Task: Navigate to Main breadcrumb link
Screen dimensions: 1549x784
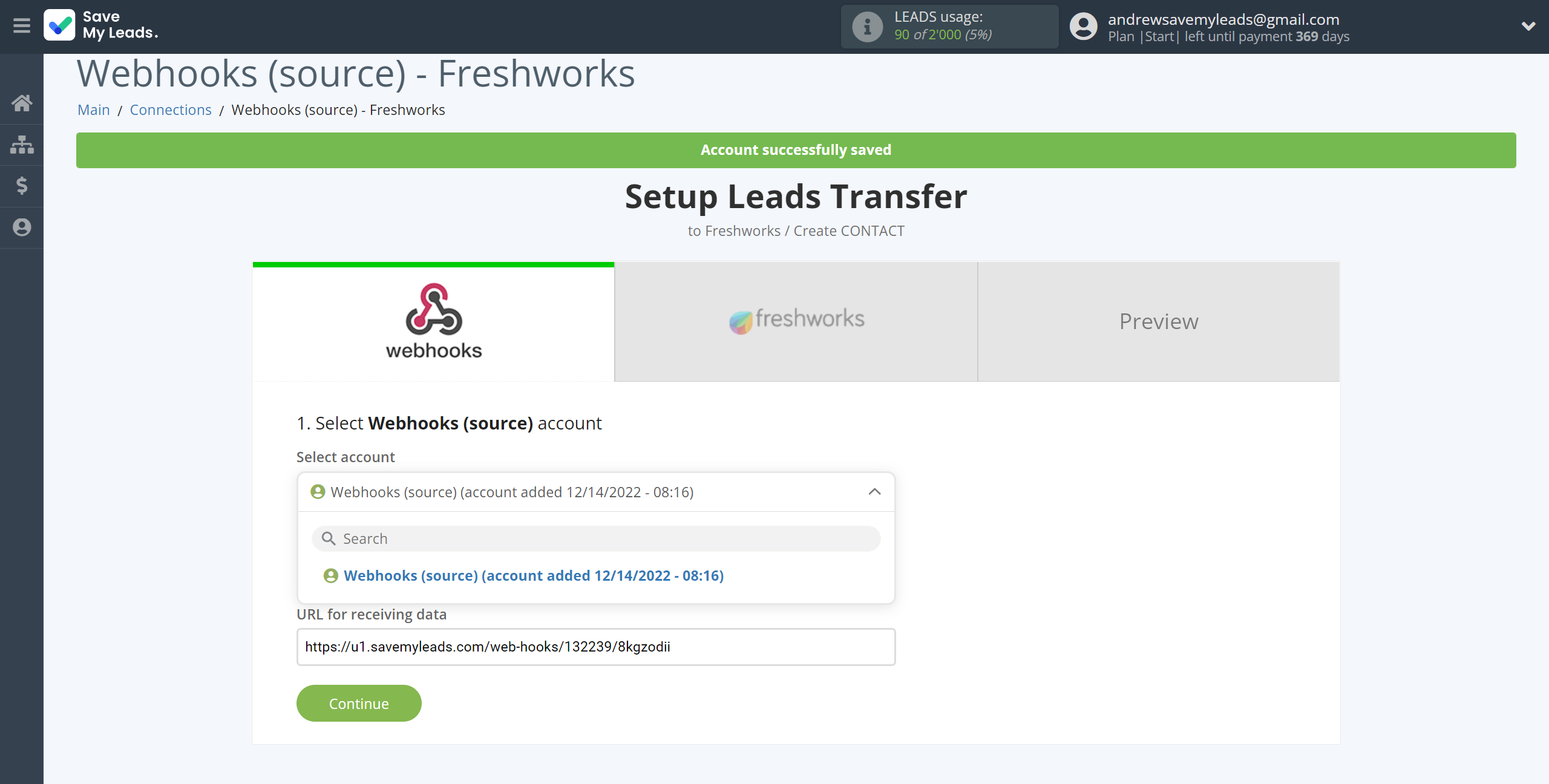Action: pos(94,109)
